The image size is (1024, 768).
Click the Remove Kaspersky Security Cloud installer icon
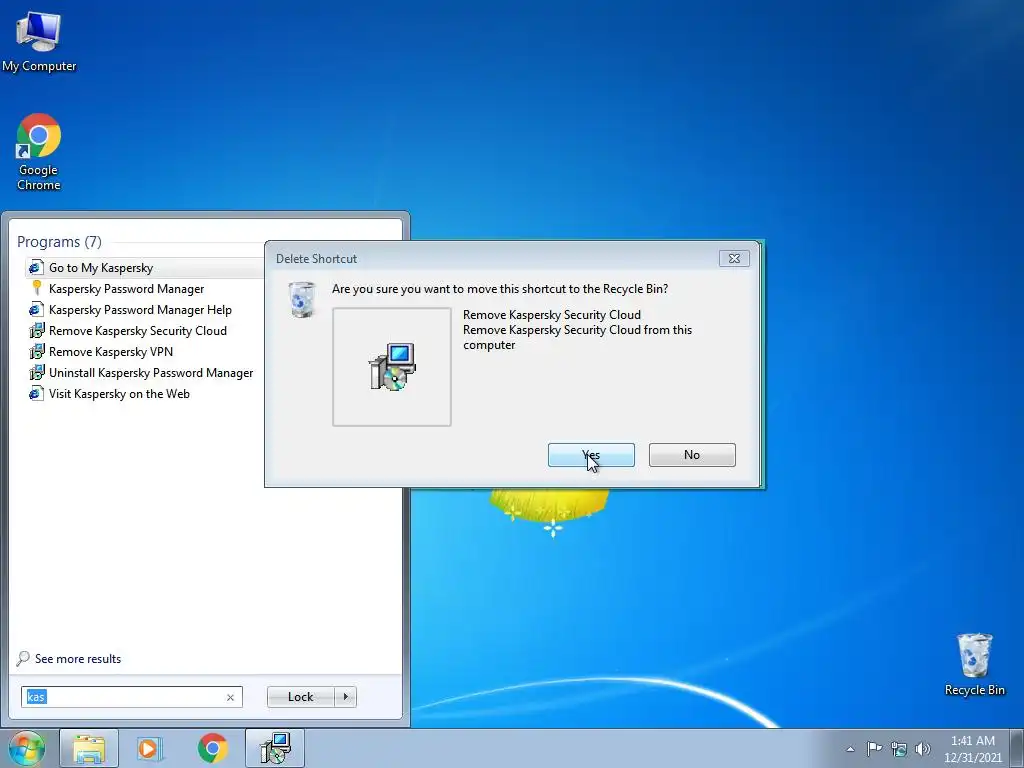37,330
